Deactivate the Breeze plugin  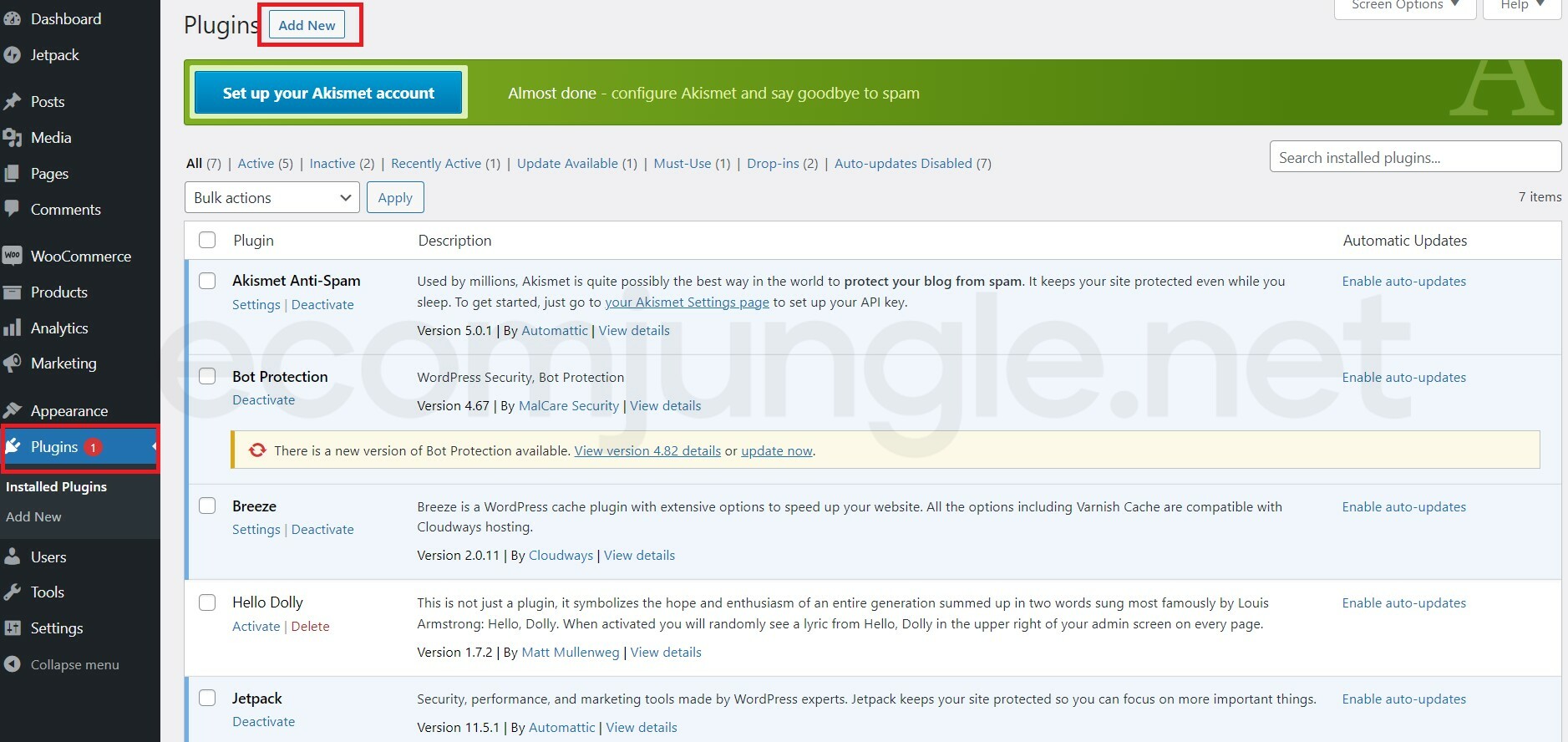click(x=322, y=530)
